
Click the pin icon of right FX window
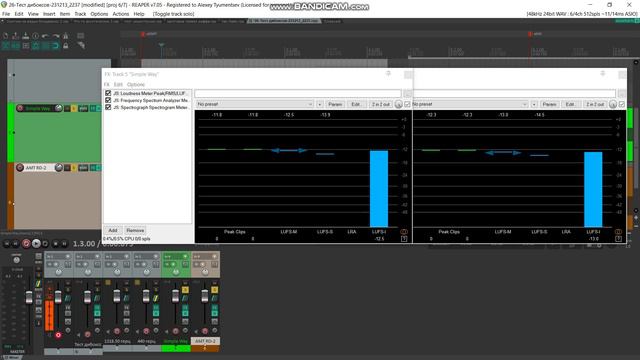tap(602, 73)
